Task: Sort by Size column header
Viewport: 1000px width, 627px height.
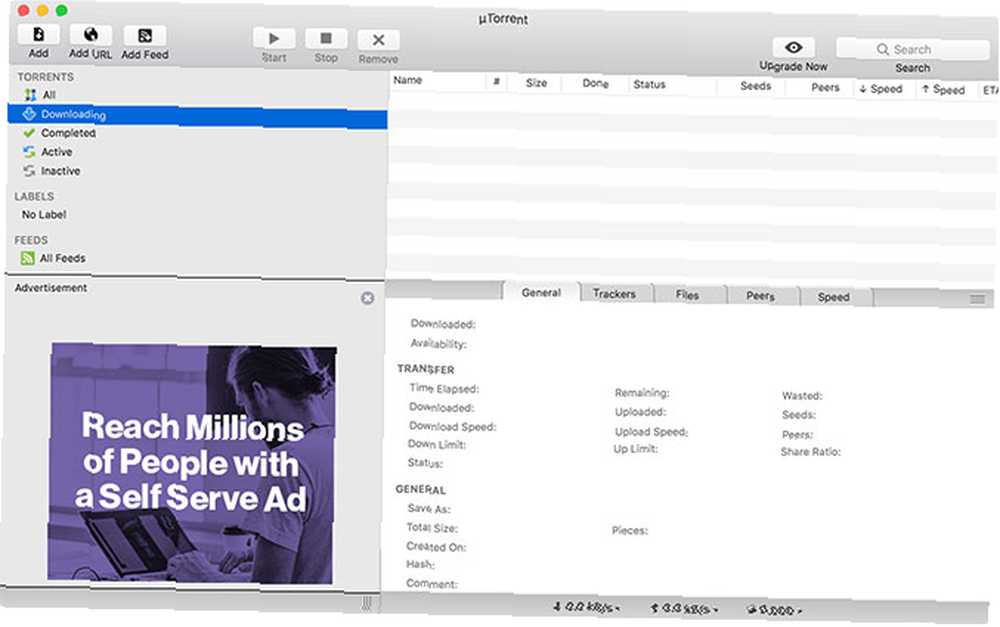Action: pyautogui.click(x=536, y=83)
